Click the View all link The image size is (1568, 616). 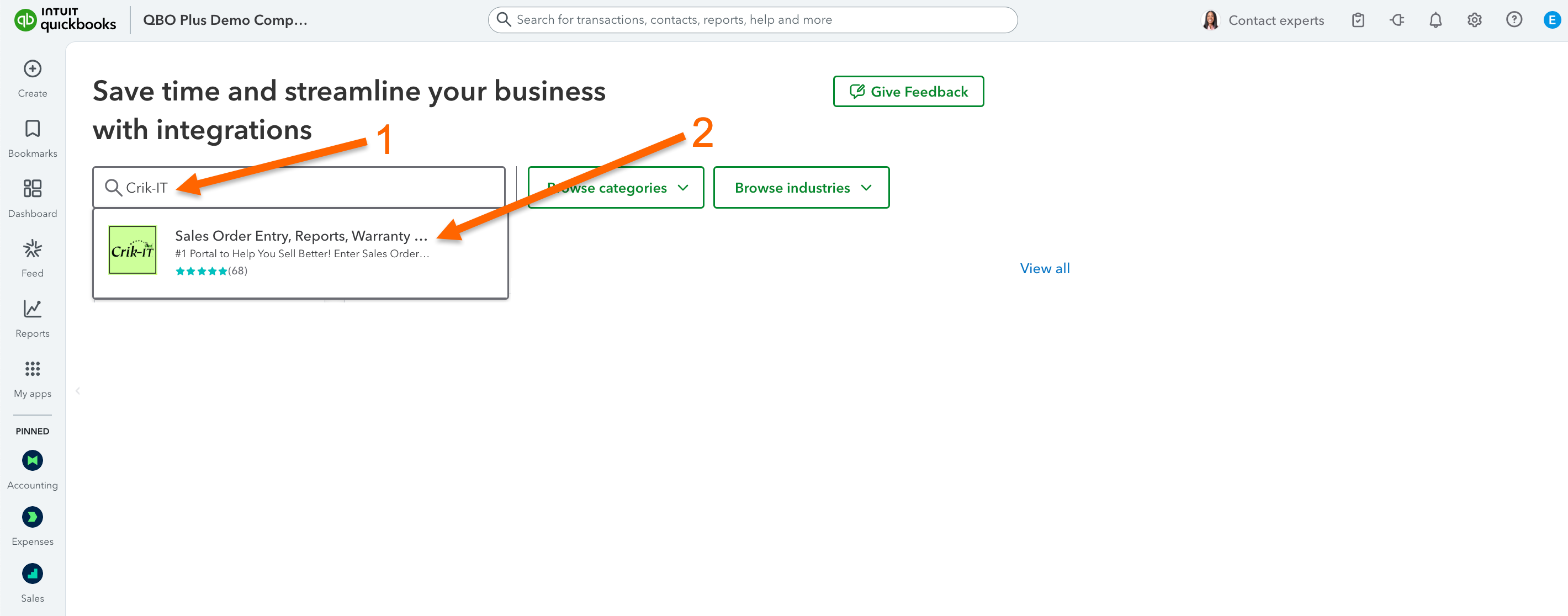click(1044, 268)
